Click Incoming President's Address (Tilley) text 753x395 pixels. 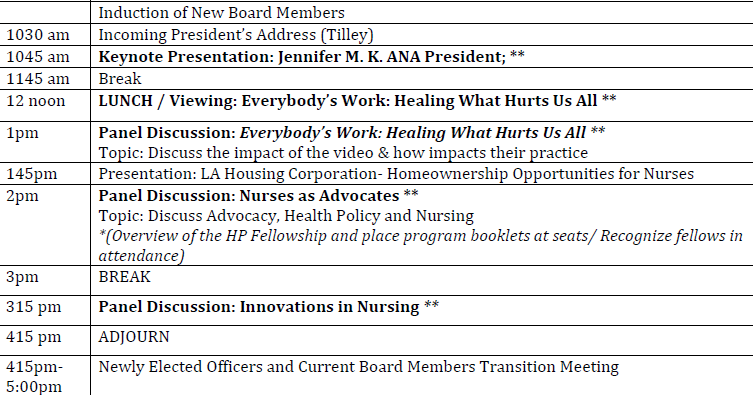point(236,35)
